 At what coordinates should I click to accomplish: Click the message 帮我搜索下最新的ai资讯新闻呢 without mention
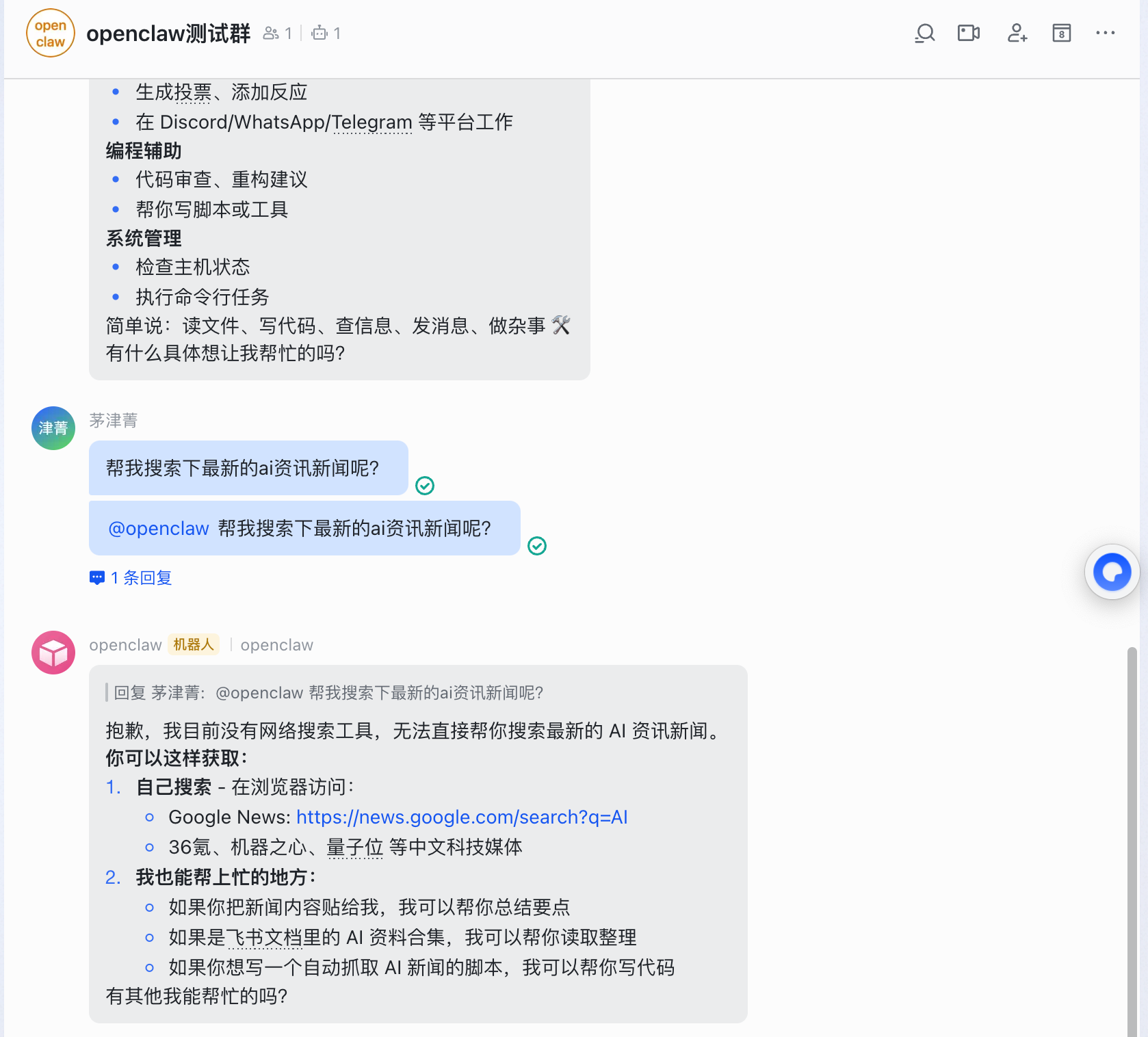tap(248, 468)
